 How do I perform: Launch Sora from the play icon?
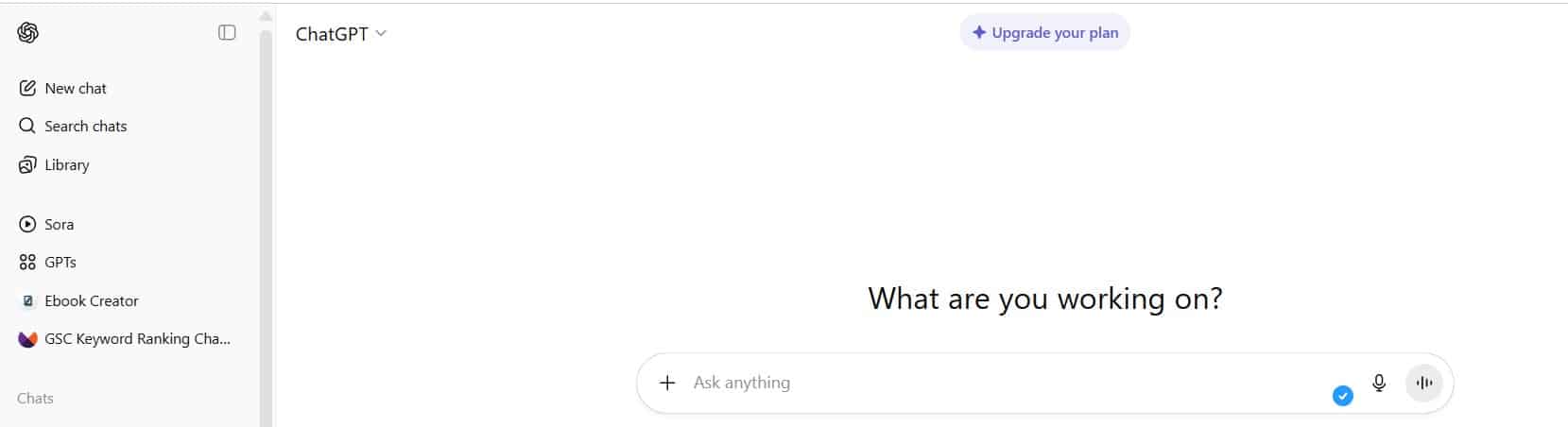point(27,224)
